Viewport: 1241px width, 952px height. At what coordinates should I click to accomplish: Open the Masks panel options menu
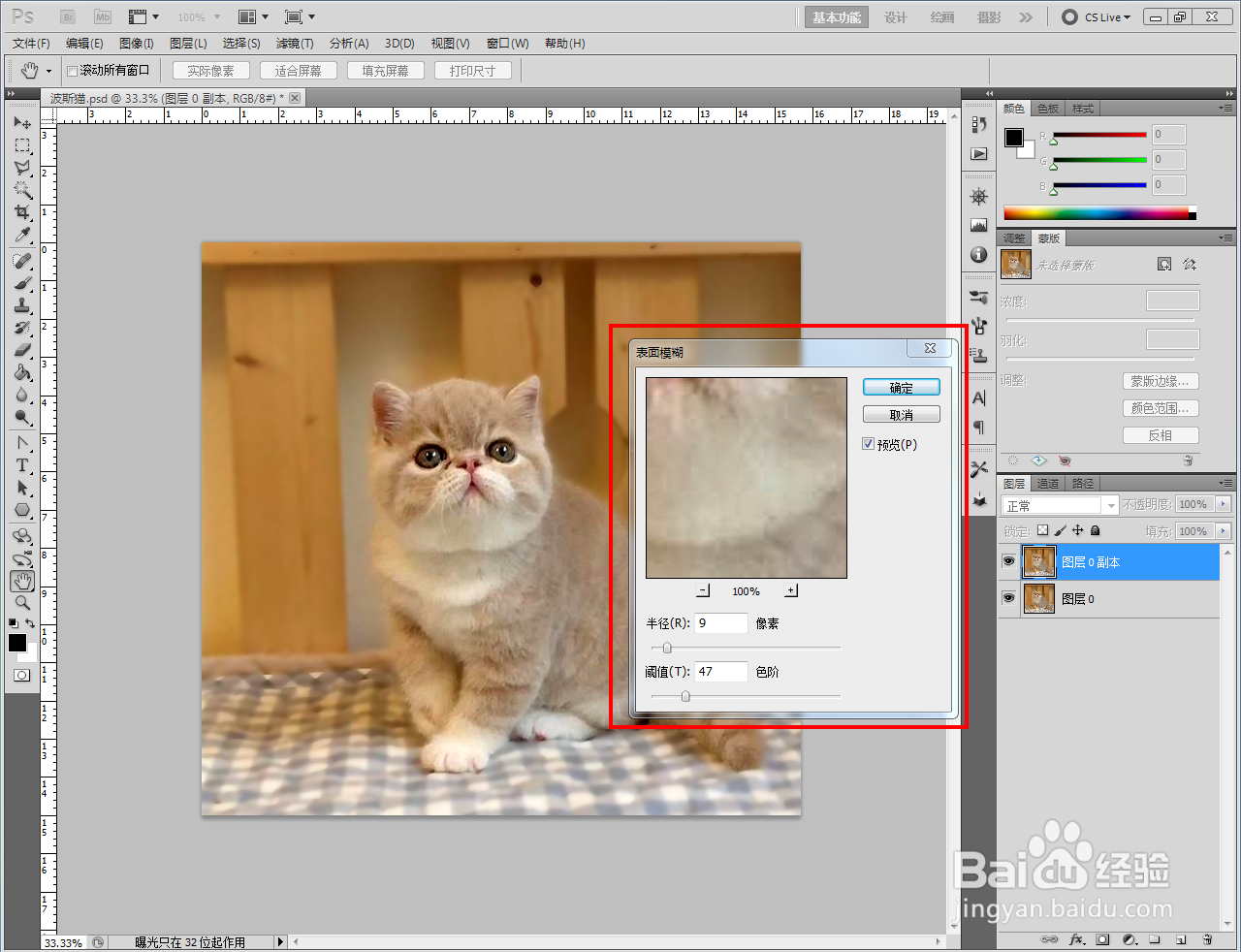(x=1226, y=238)
